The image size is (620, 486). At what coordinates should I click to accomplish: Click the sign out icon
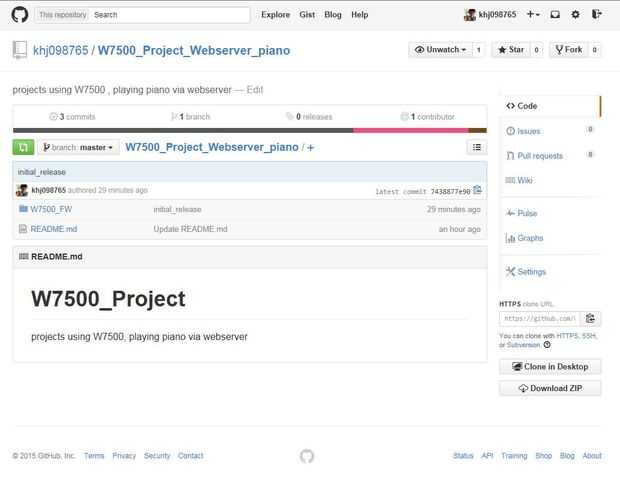coord(597,15)
